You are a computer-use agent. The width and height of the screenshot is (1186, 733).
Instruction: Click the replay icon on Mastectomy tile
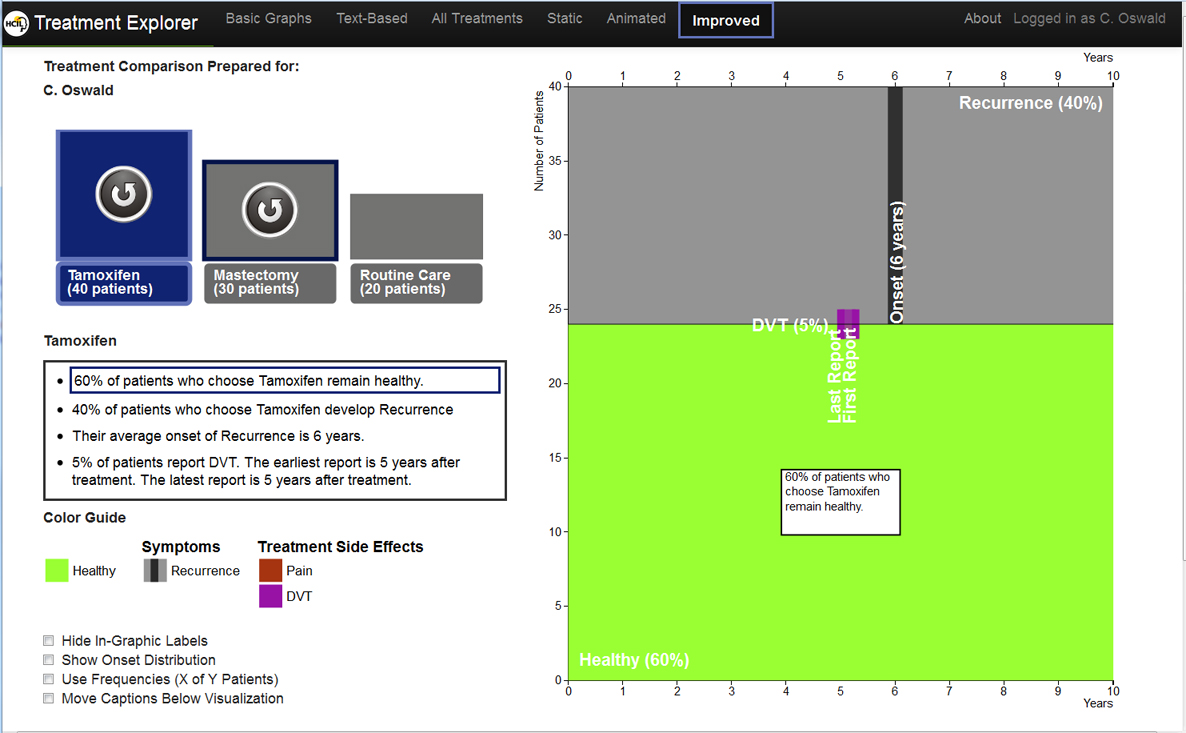pos(270,210)
